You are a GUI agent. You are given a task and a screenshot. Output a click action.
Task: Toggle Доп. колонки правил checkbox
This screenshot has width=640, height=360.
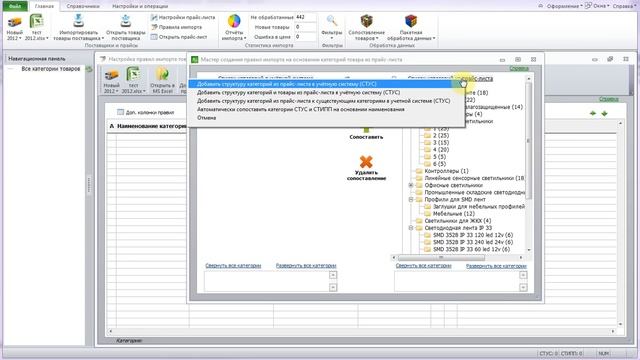[120, 112]
